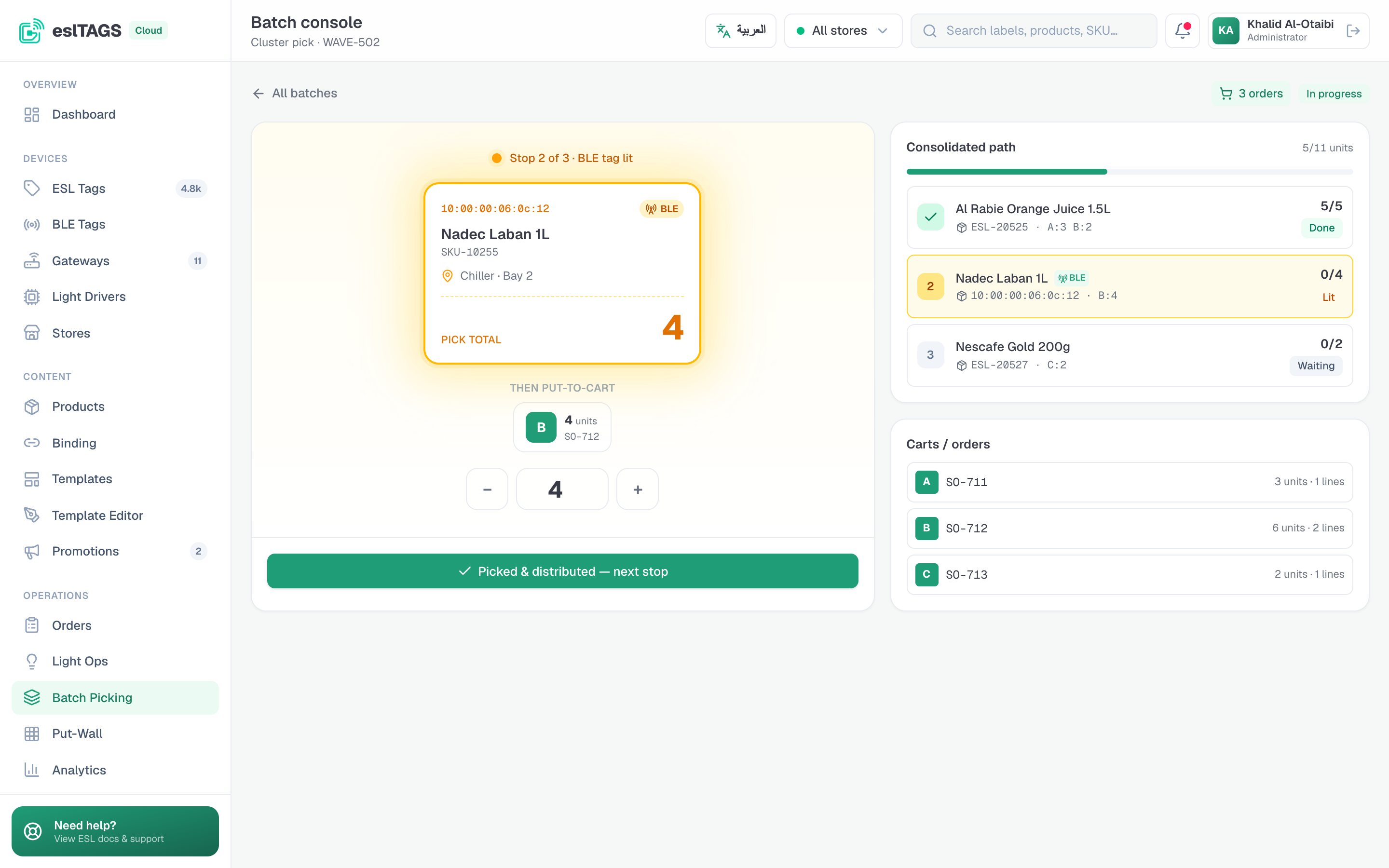Screen dimensions: 1389x868
Task: Click the consolidated path progress bar
Action: 1130,172
